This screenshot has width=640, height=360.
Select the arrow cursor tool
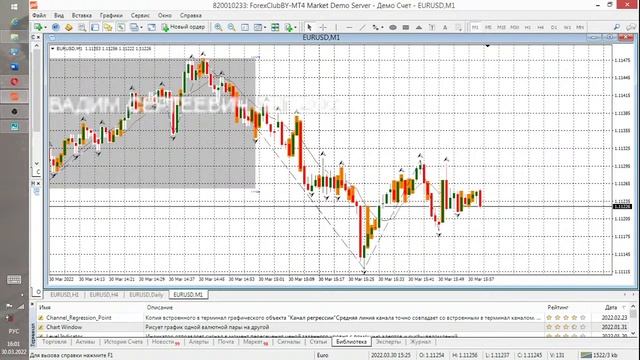[309, 27]
